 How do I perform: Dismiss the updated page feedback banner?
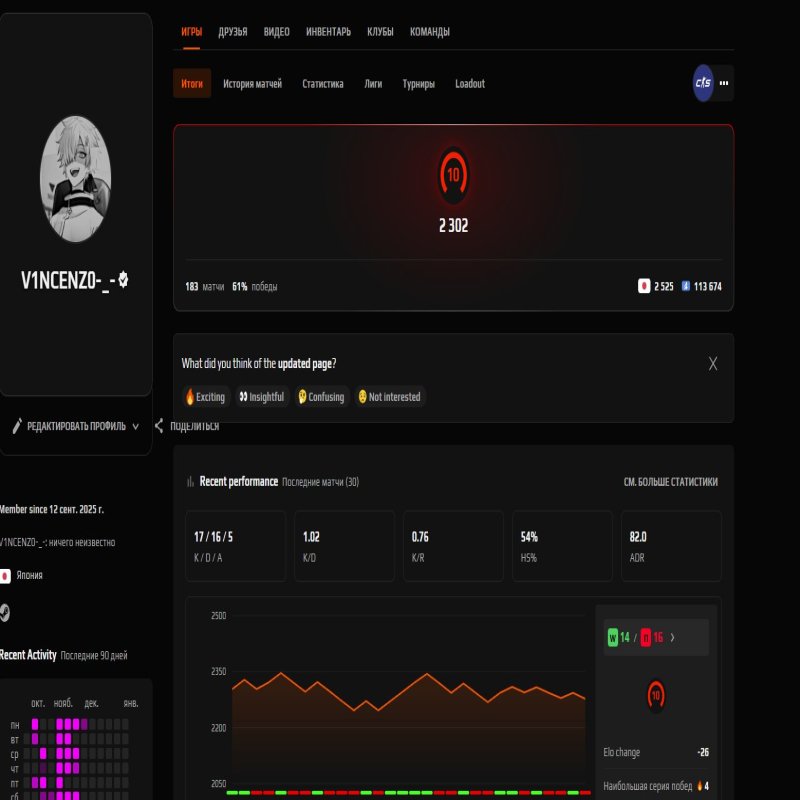(712, 363)
